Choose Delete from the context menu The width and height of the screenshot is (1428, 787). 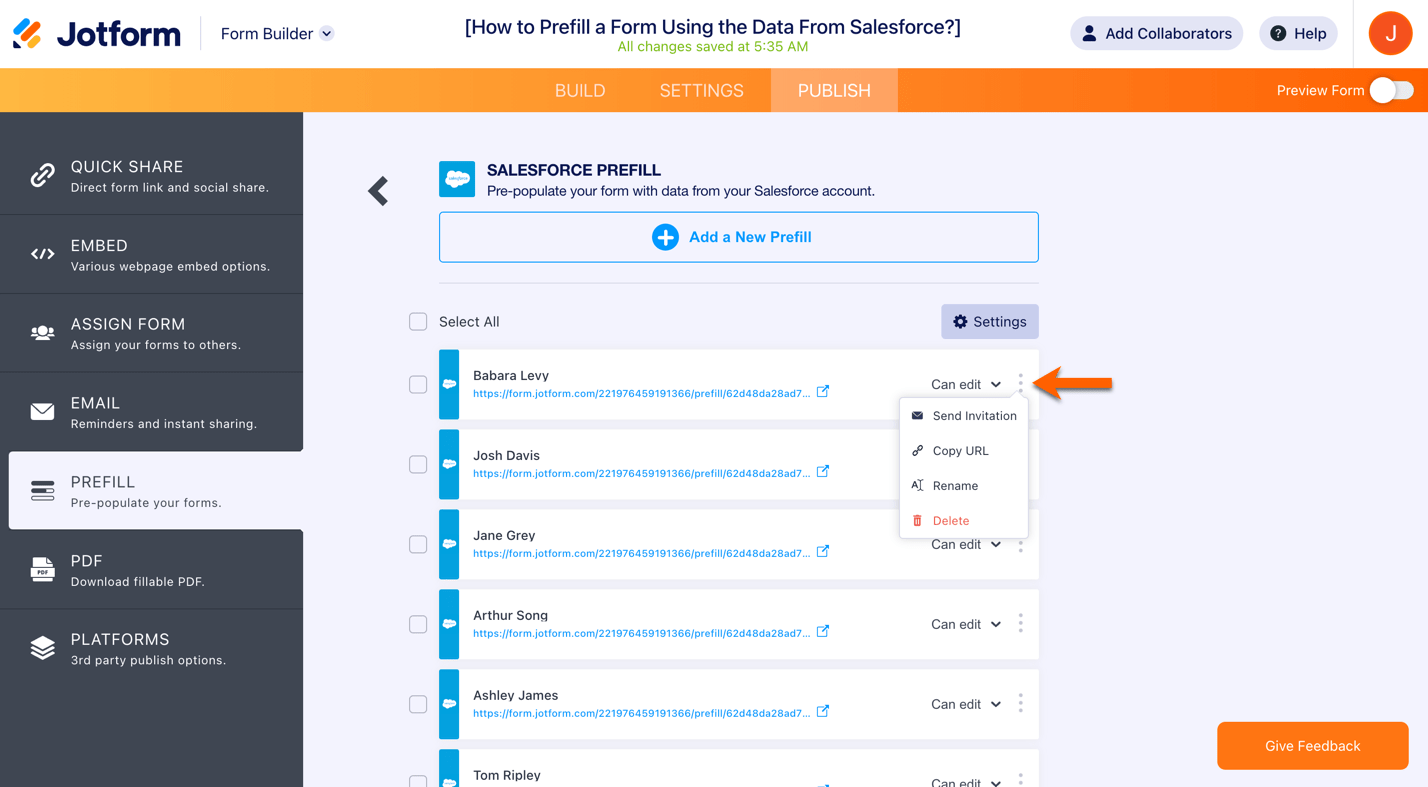coord(950,521)
